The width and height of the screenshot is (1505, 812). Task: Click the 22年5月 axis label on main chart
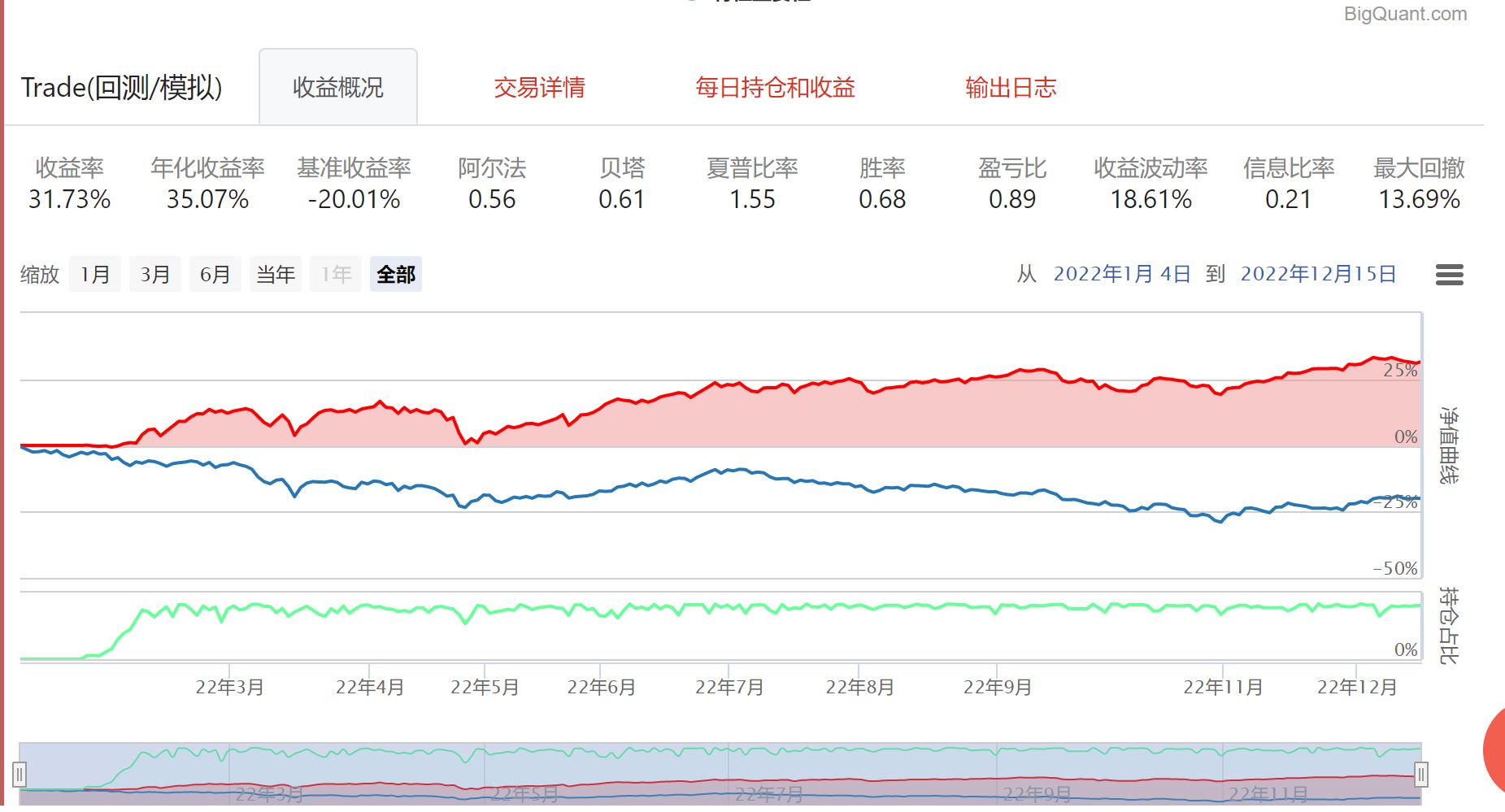pos(485,688)
